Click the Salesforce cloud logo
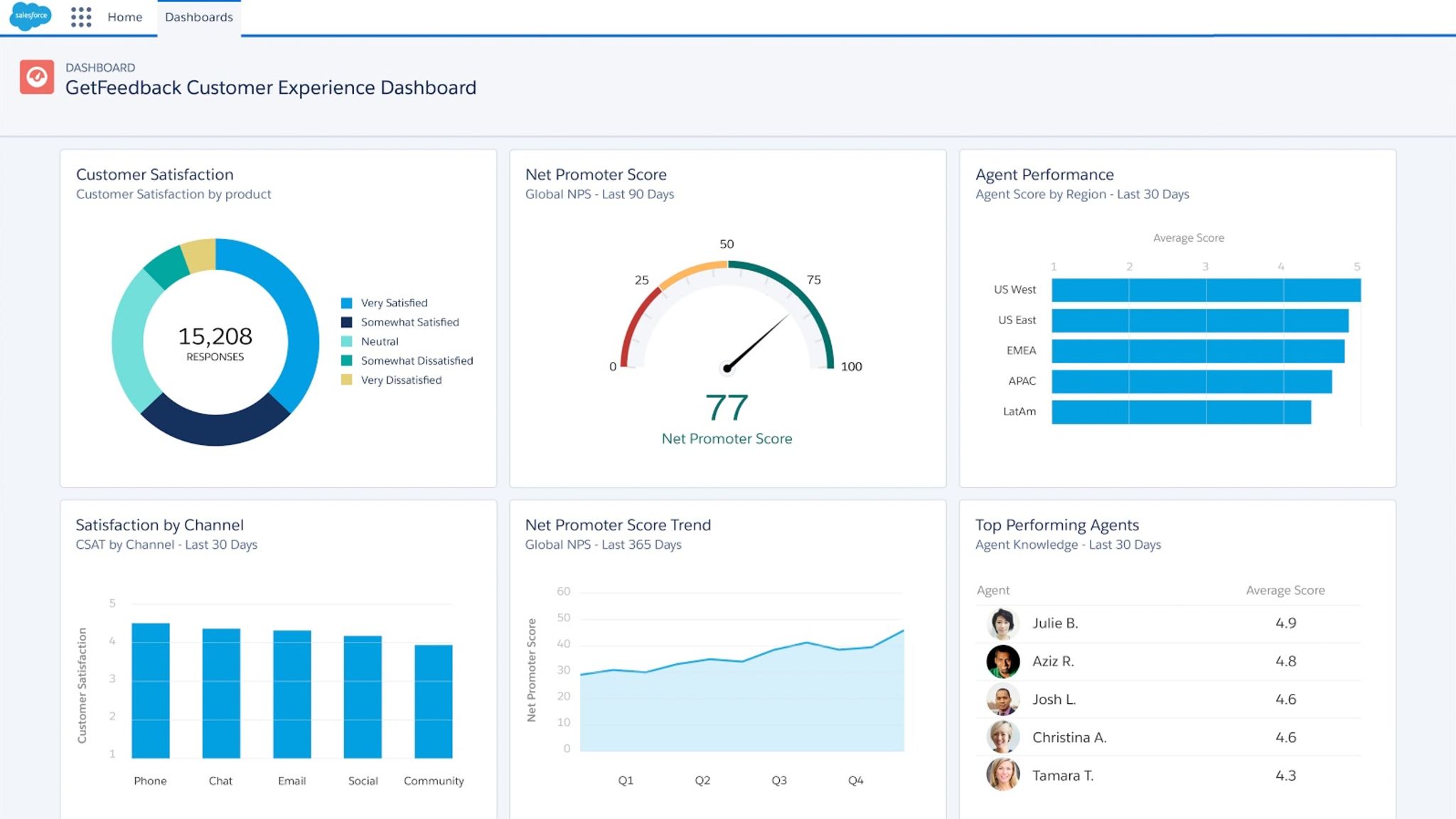This screenshot has width=1456, height=819. point(30,16)
